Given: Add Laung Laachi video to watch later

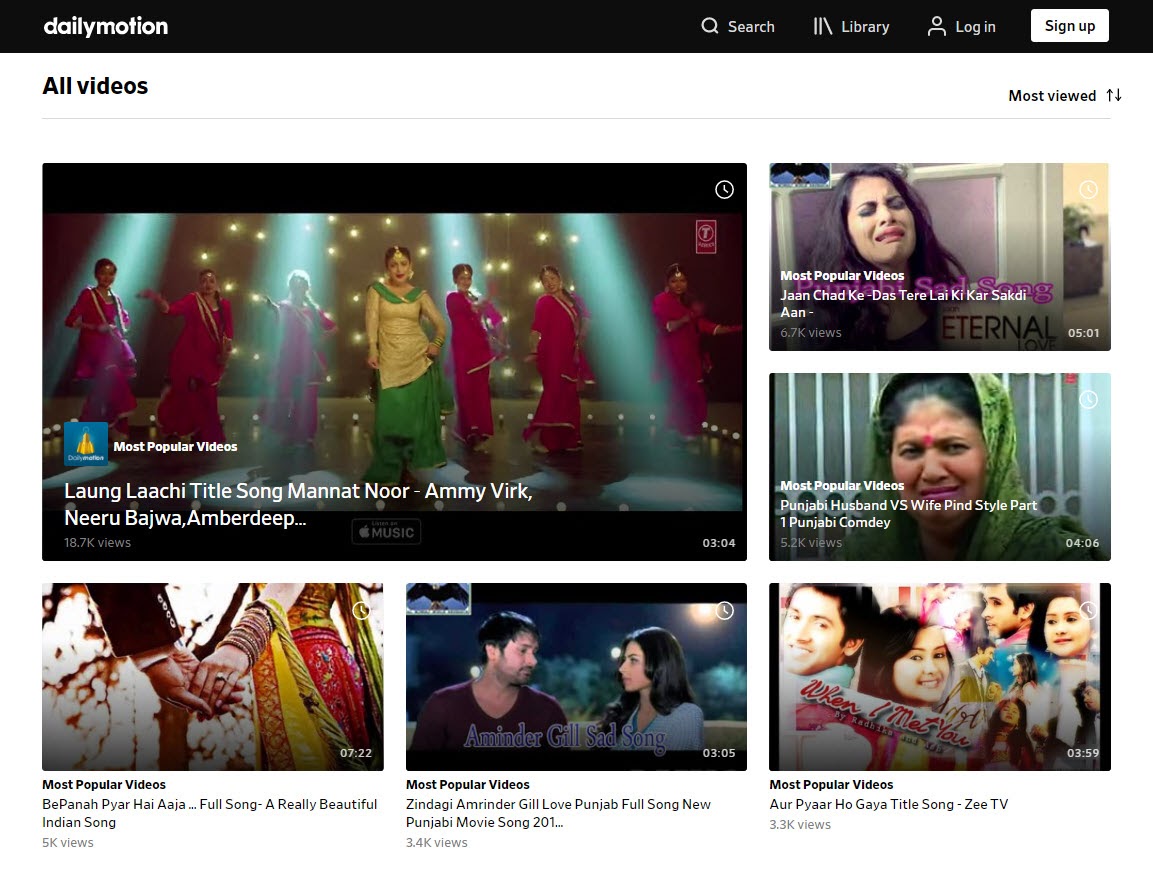Looking at the screenshot, I should click(x=723, y=189).
